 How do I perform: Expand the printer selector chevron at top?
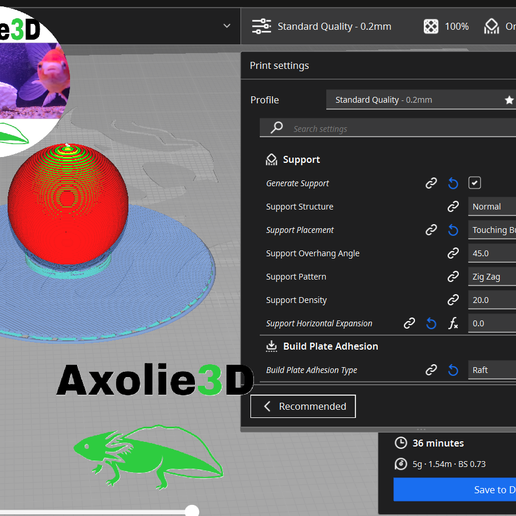pyautogui.click(x=227, y=26)
